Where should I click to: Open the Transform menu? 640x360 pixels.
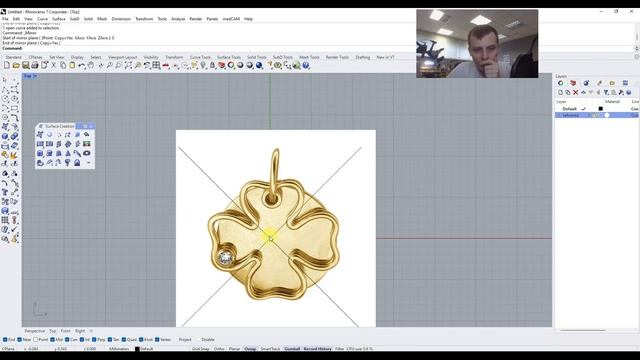(x=144, y=19)
